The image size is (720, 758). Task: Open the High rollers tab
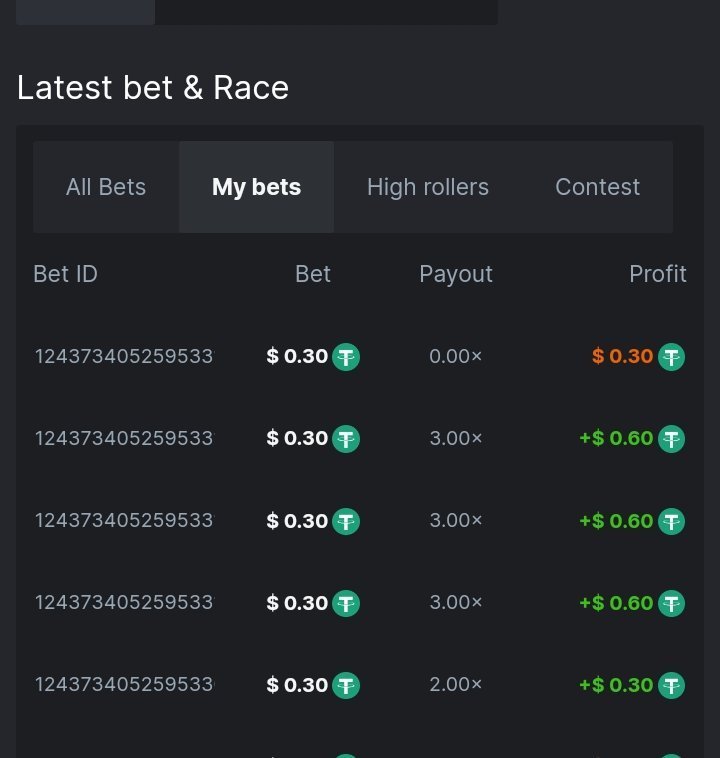click(x=428, y=187)
